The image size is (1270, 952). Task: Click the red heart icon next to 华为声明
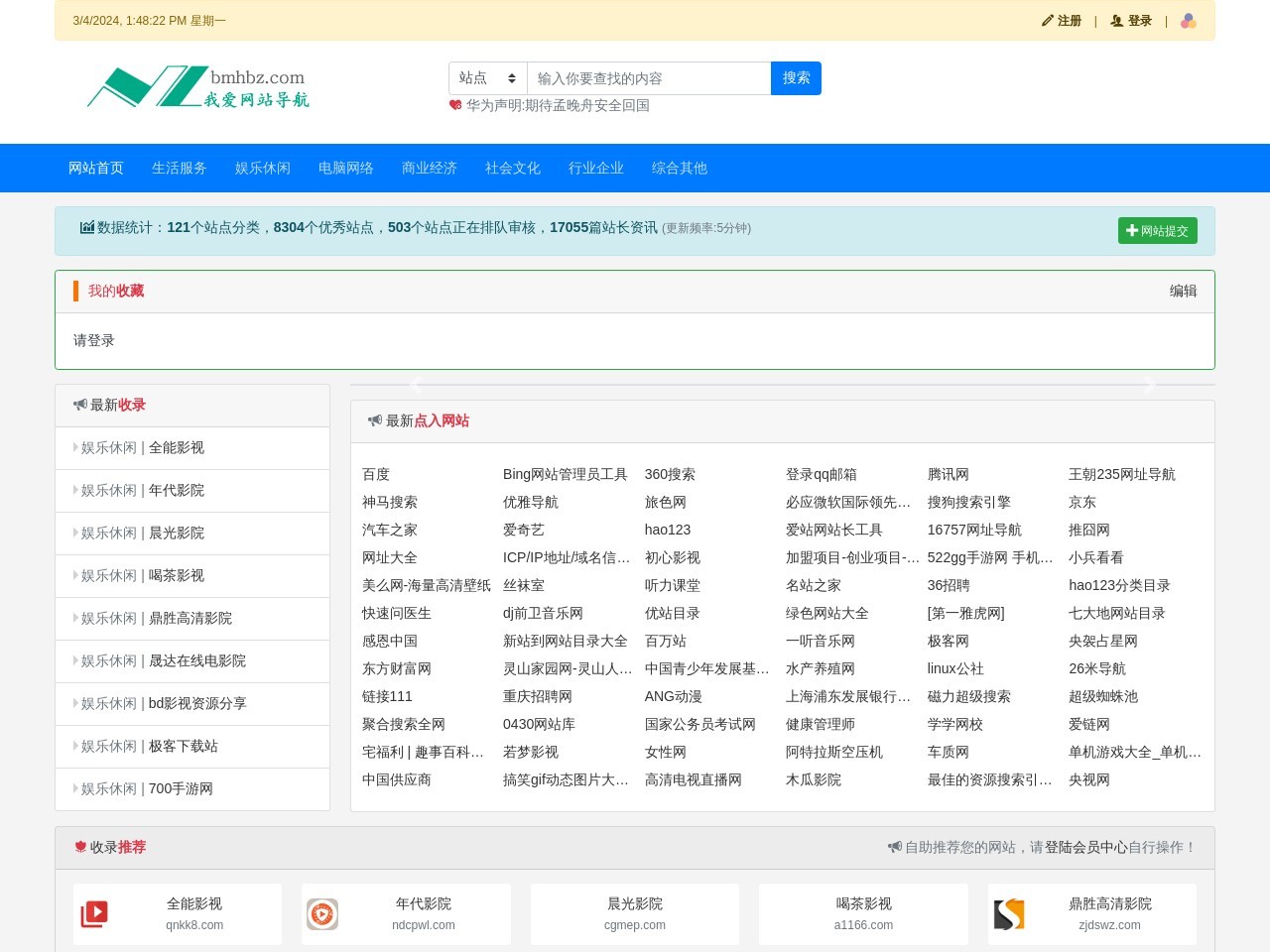tap(454, 105)
